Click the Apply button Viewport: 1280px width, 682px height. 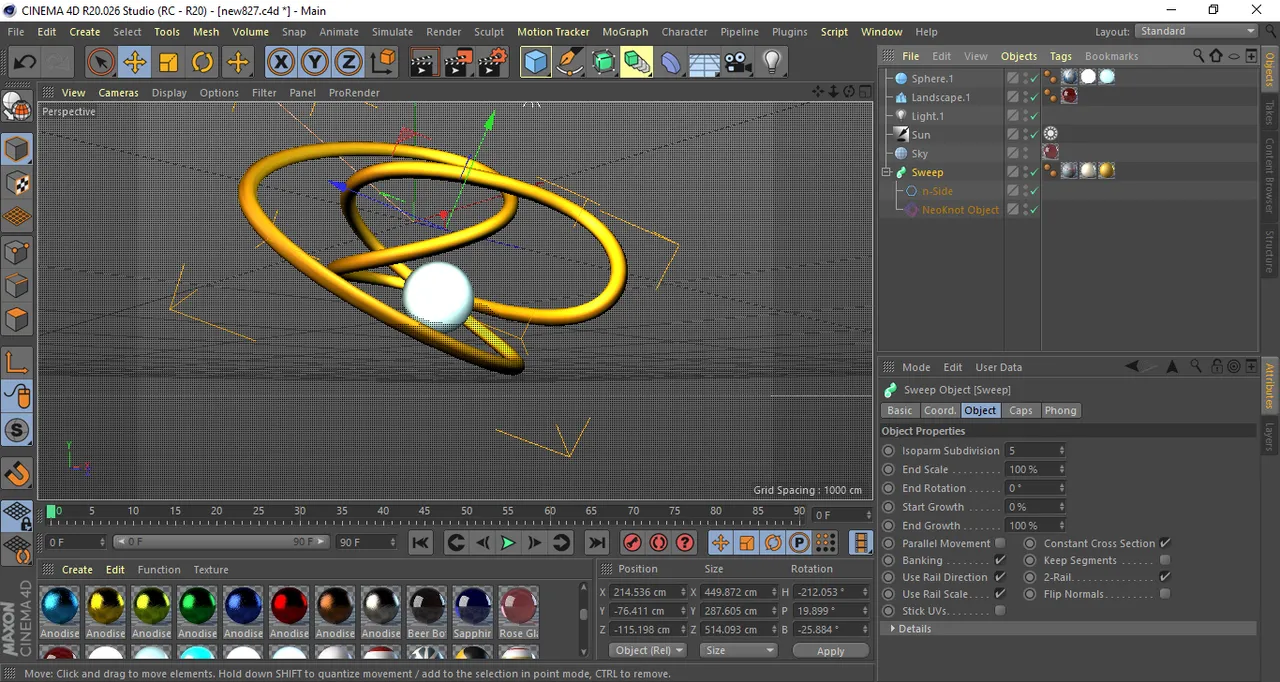(x=830, y=650)
